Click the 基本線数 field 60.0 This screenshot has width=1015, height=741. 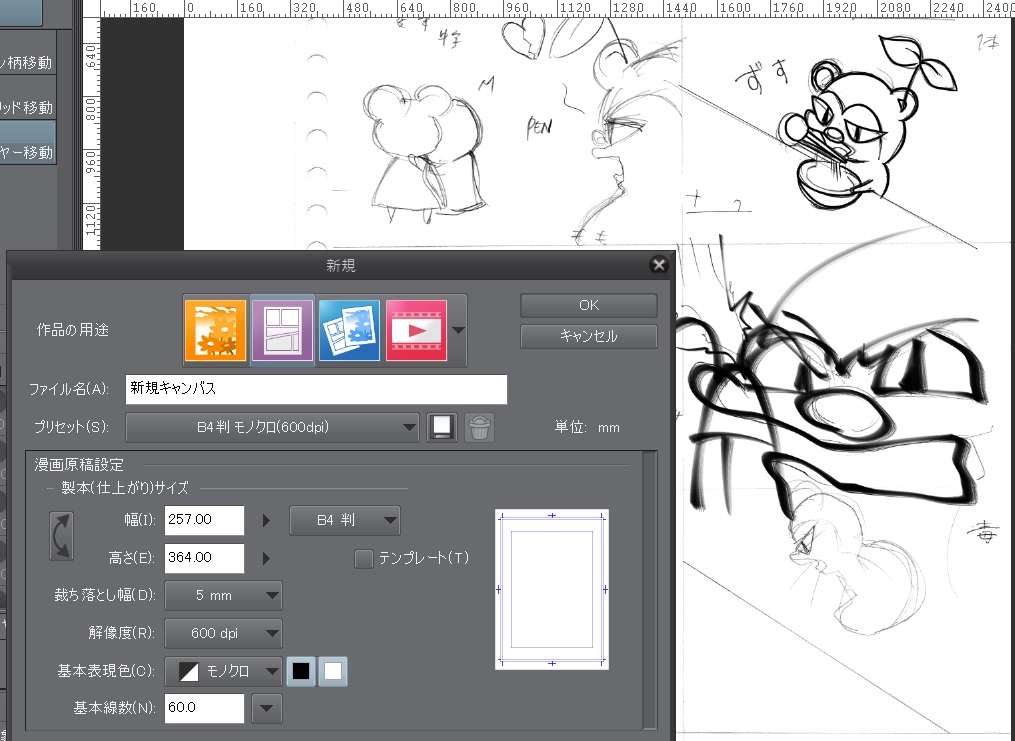click(204, 708)
